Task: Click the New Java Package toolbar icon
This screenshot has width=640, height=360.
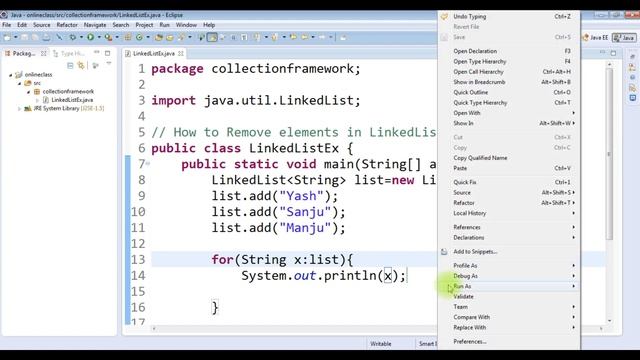Action: click(x=128, y=38)
